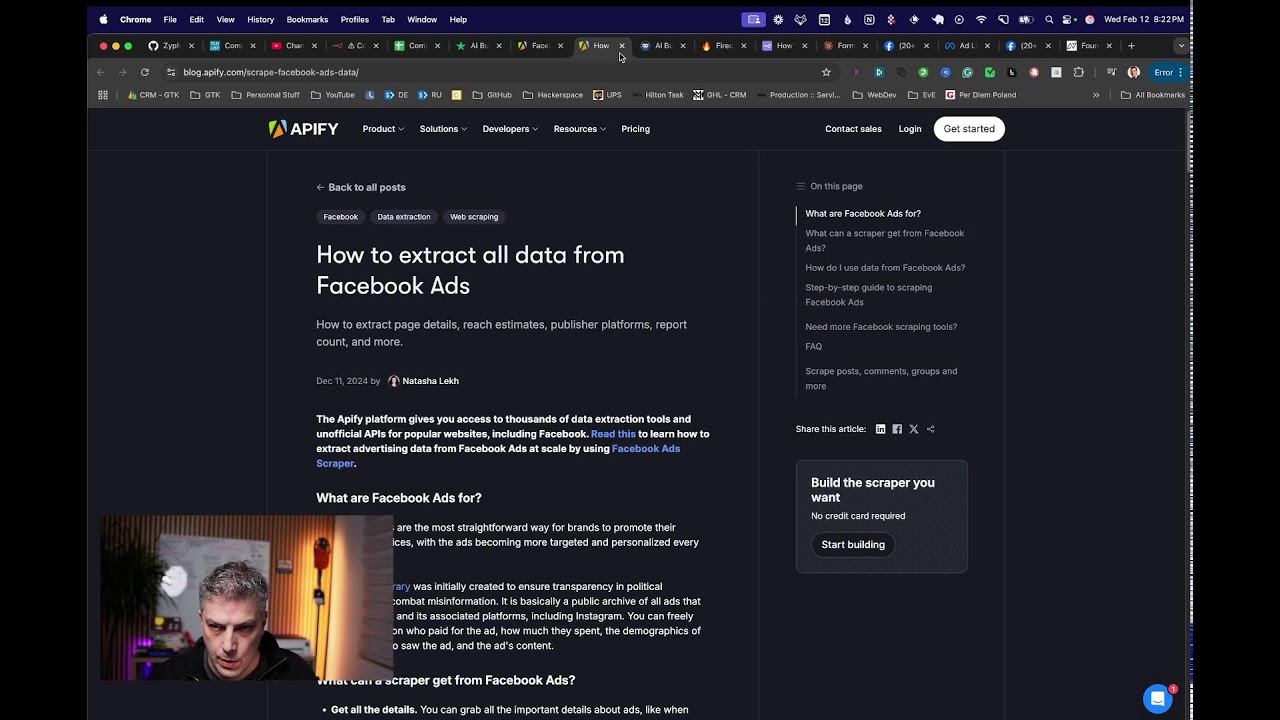
Task: Click the Login link
Action: pyautogui.click(x=910, y=129)
